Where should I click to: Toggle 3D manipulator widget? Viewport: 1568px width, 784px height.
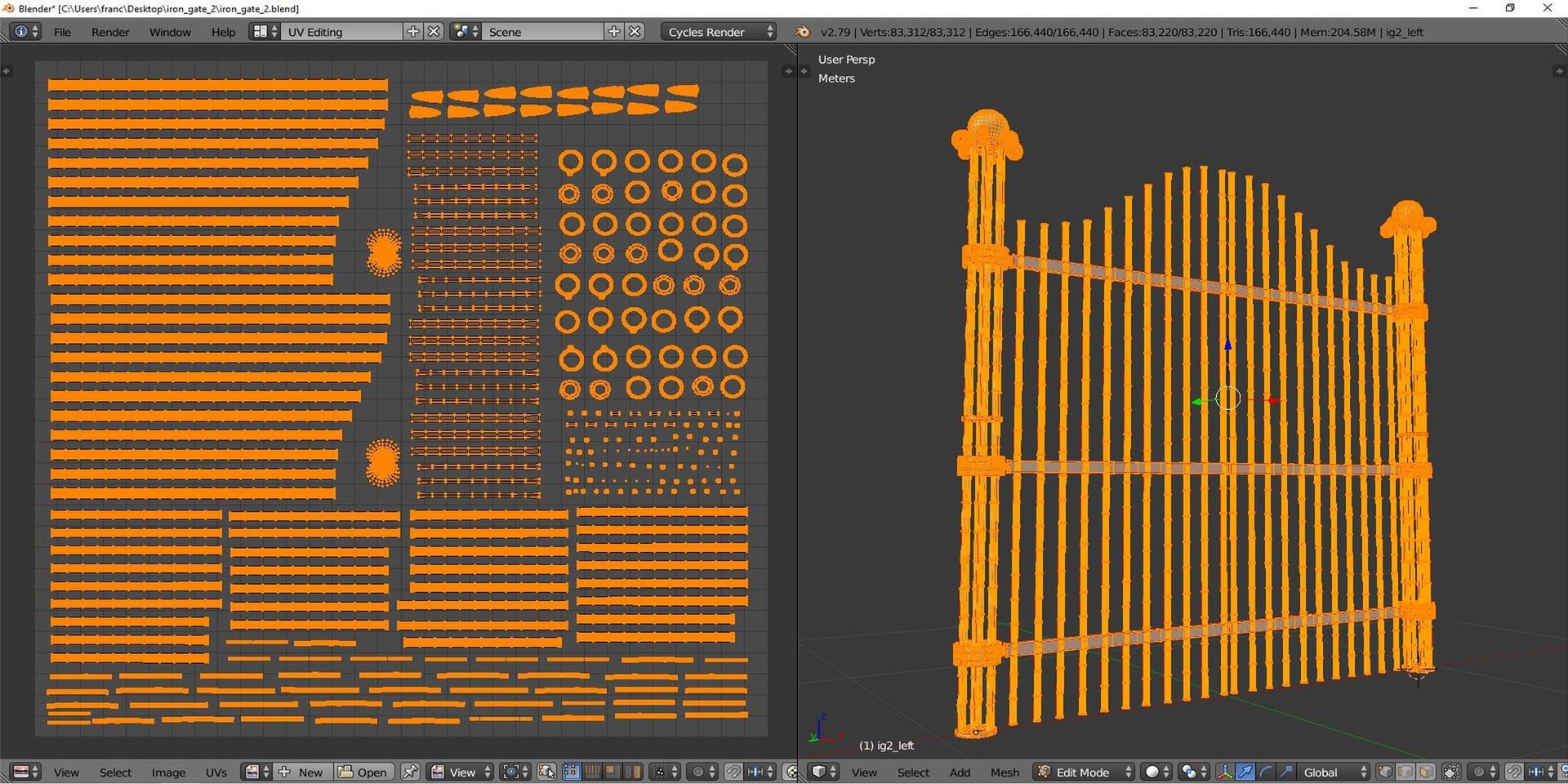[x=1225, y=772]
